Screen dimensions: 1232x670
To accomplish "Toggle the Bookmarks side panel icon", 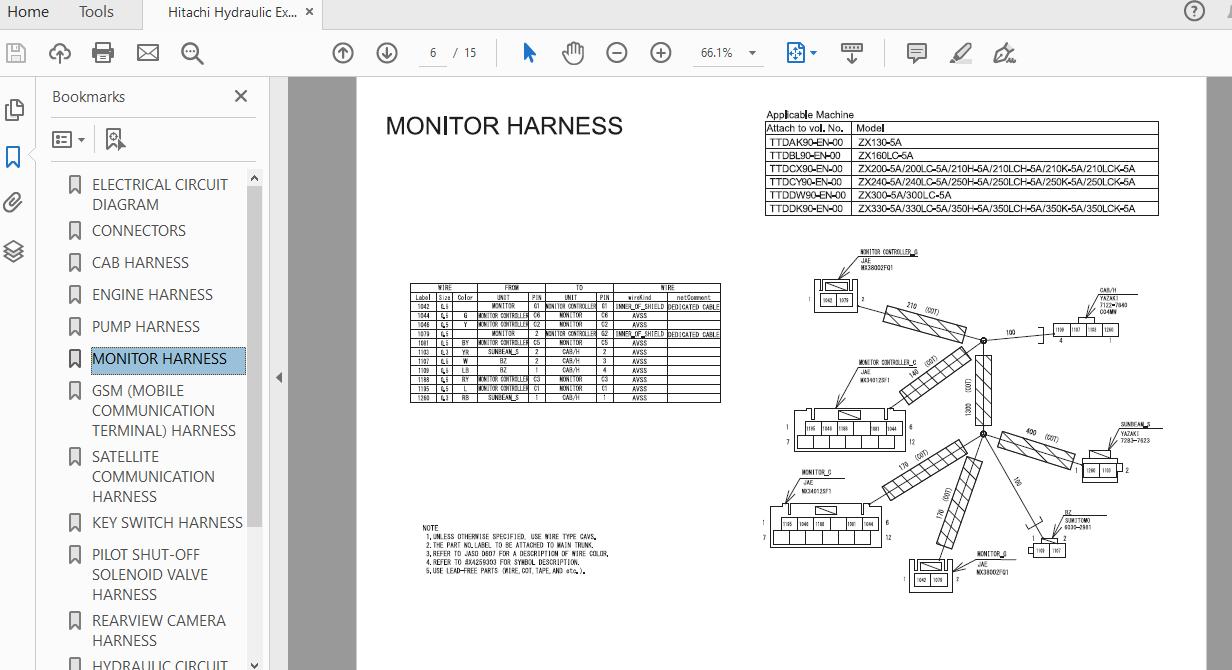I will [14, 156].
